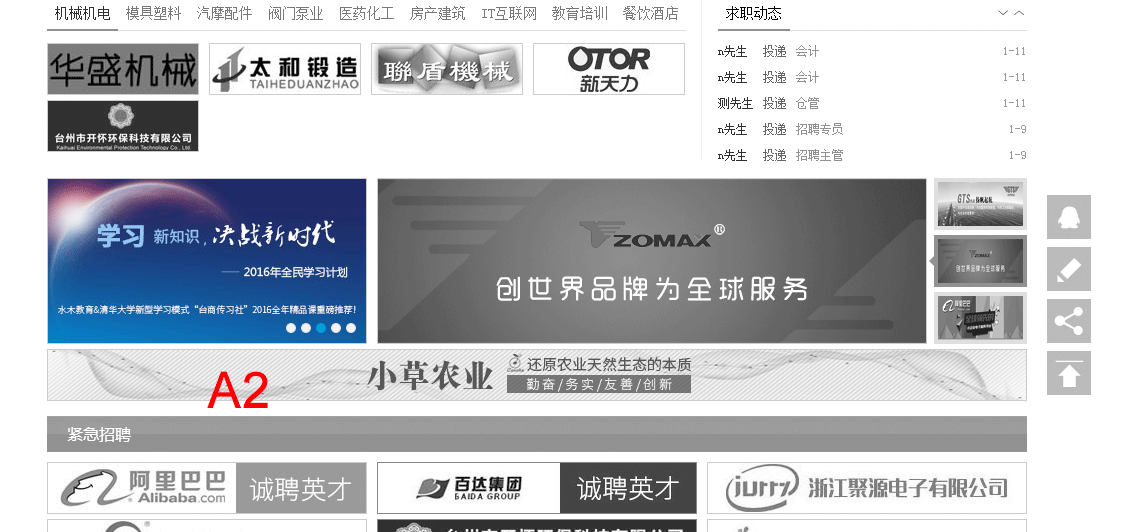The width and height of the screenshot is (1122, 532).
Task: Select the 餐饮酒店 industry tab
Action: pyautogui.click(x=650, y=14)
